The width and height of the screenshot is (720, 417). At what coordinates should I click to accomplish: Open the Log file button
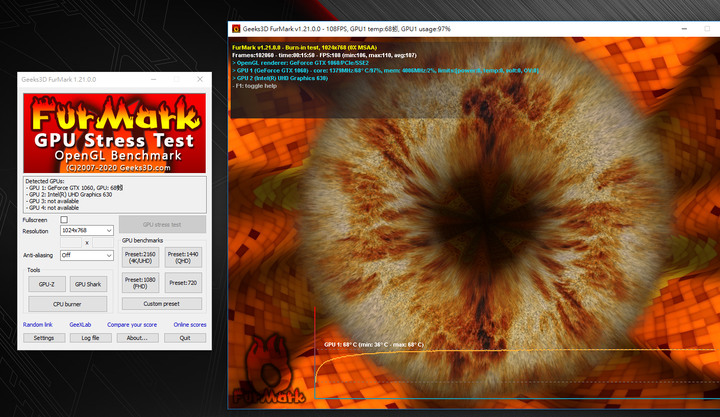tap(90, 338)
